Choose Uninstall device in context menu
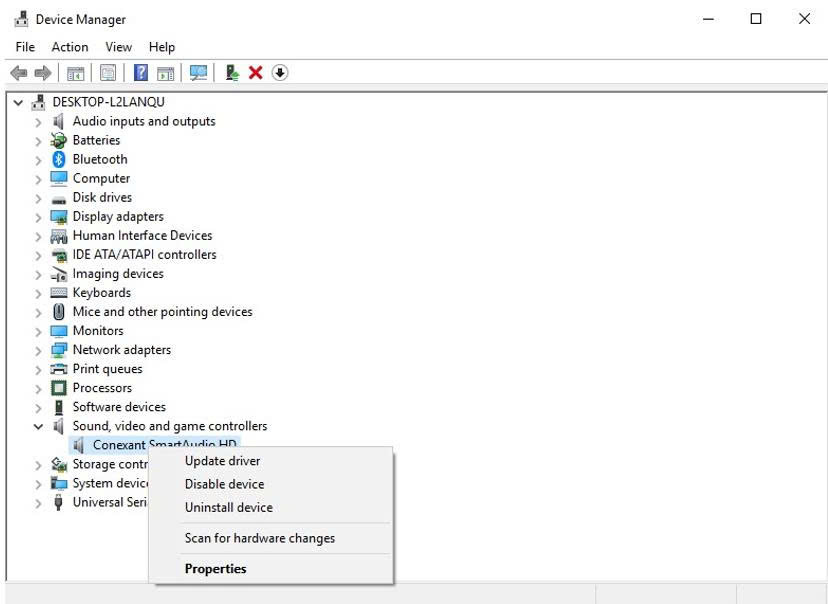The height and width of the screenshot is (604, 828). (228, 507)
